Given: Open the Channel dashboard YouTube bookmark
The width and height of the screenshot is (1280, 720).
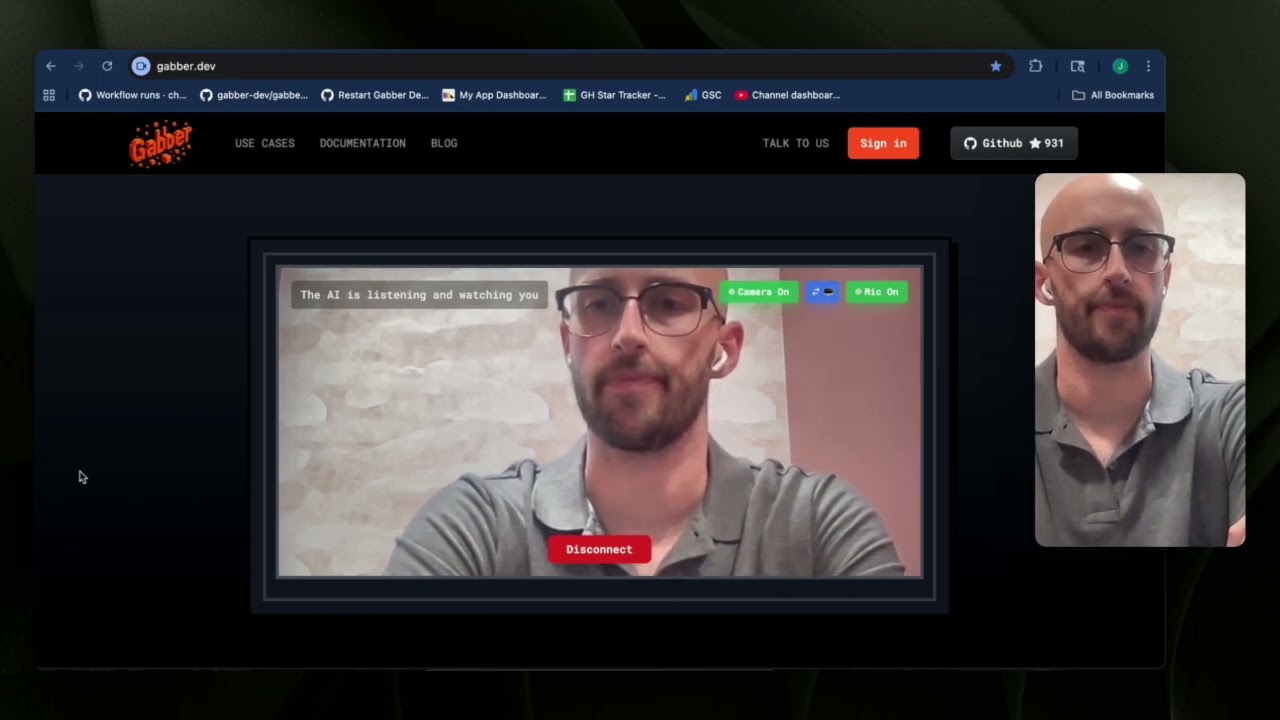Looking at the screenshot, I should [x=788, y=95].
